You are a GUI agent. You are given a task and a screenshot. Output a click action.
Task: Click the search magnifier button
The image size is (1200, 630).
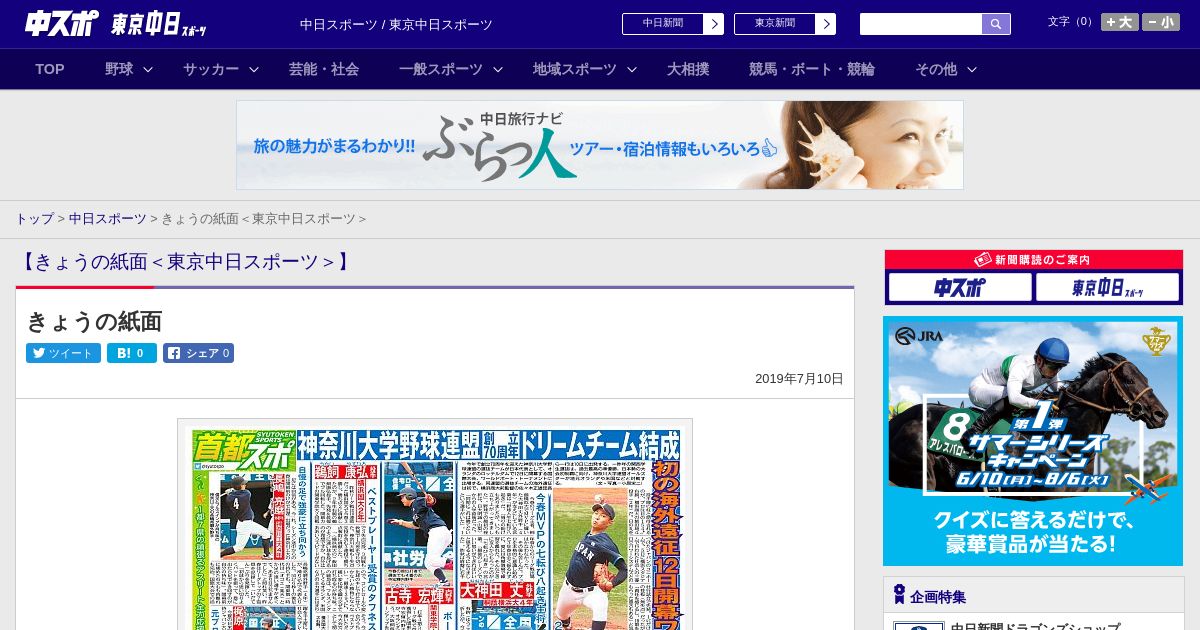click(x=996, y=24)
